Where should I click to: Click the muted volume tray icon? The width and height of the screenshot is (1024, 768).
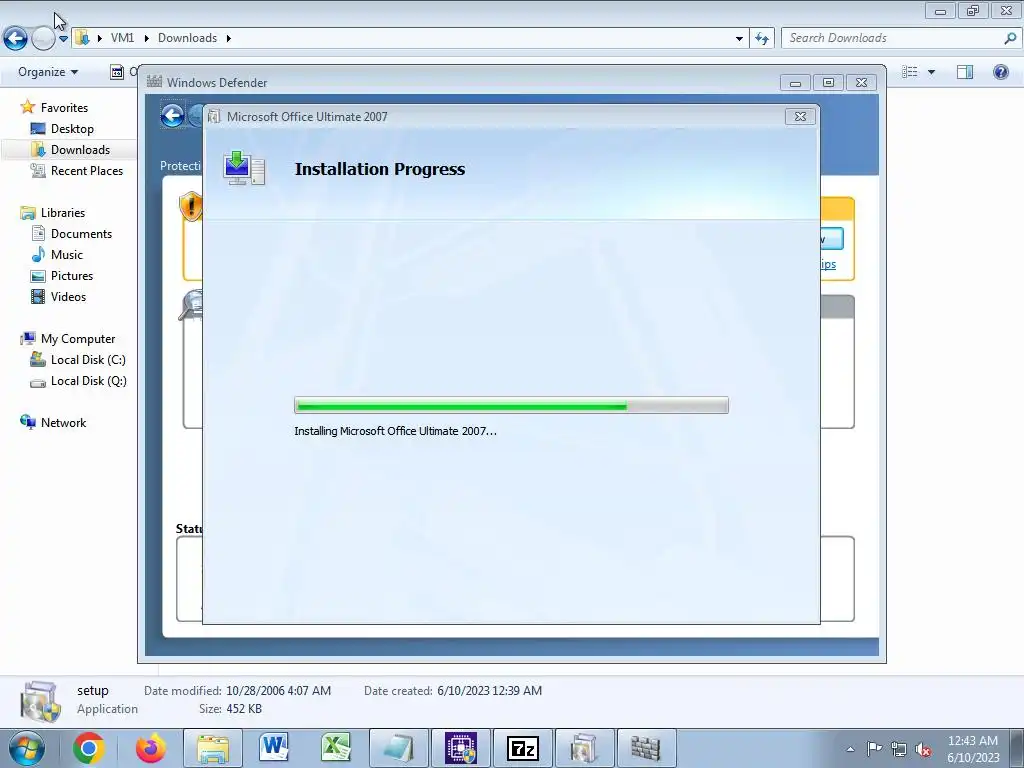923,749
